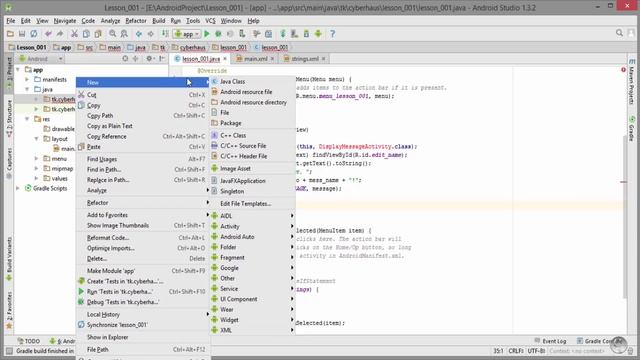Open the Build menu in menu bar
Image resolution: width=640 pixels, height=360 pixels.
(x=158, y=21)
